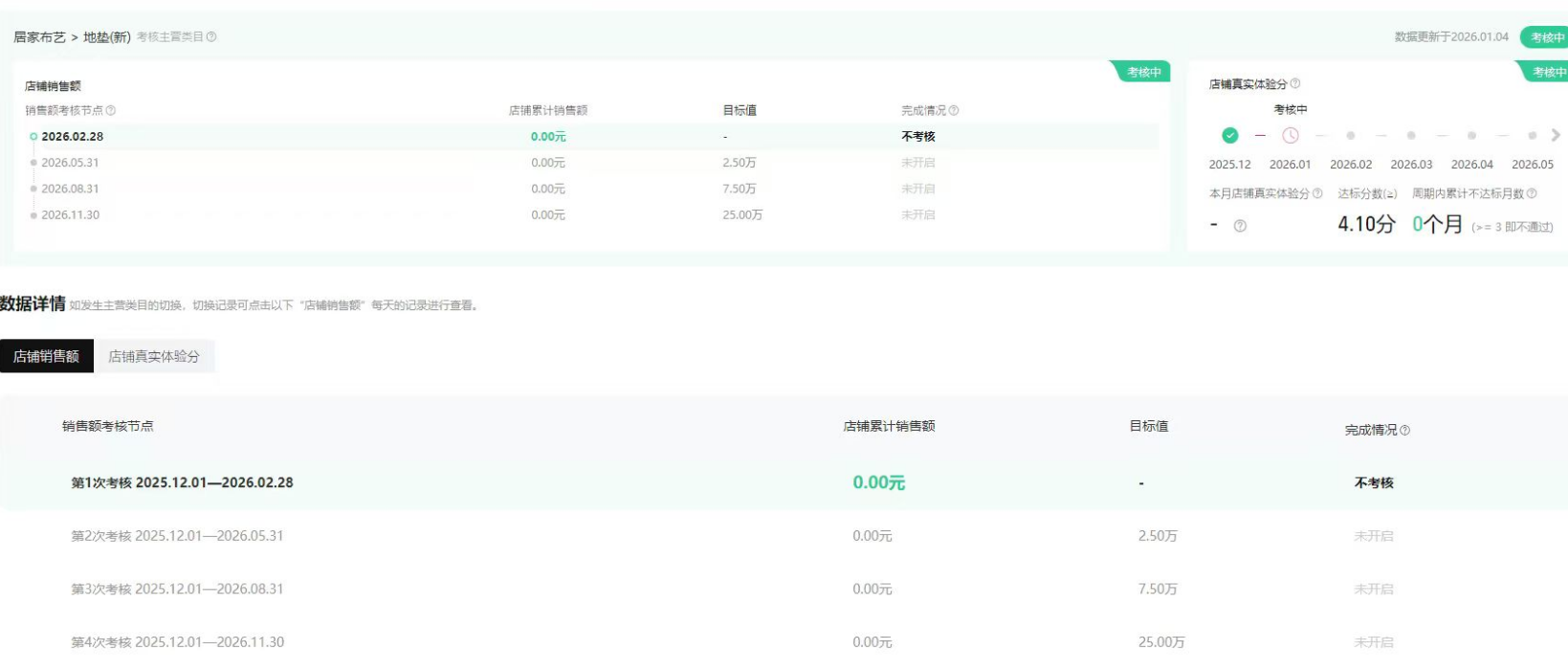Click help icon beside 考核主营类目
Screen dimensions: 1568x672
(211, 37)
